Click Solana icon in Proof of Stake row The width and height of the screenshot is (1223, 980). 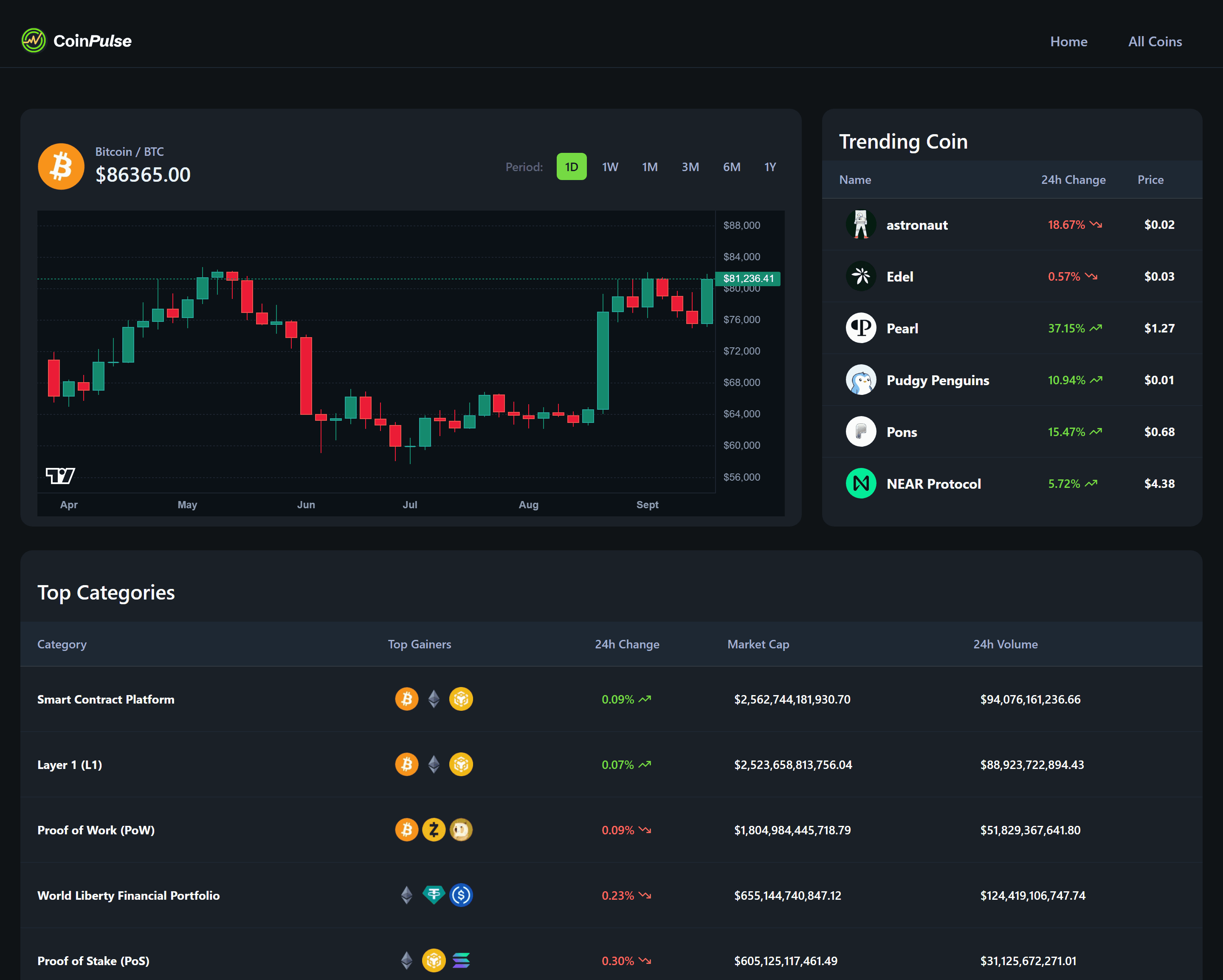(461, 960)
